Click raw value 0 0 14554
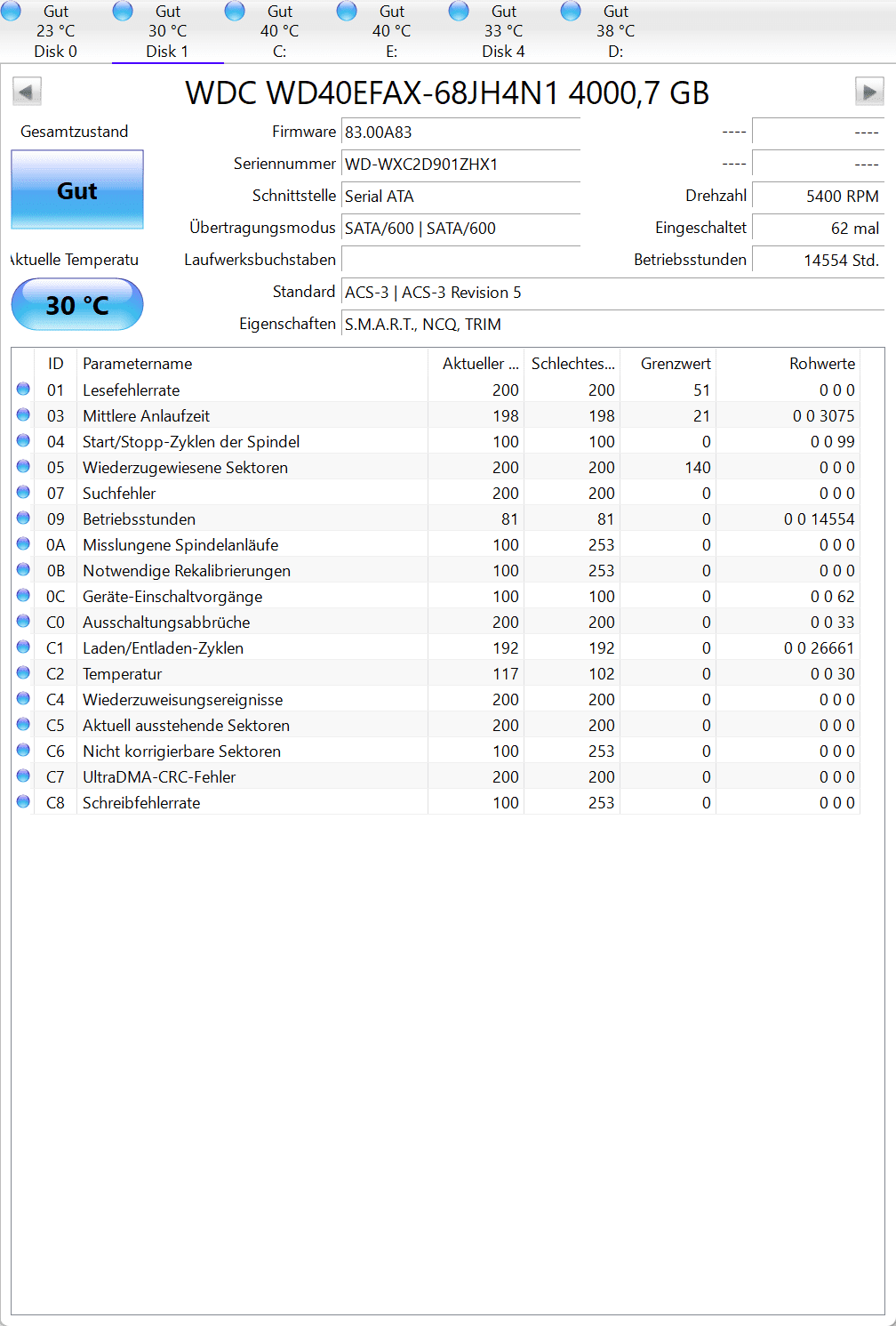This screenshot has width=896, height=1326. [x=819, y=519]
